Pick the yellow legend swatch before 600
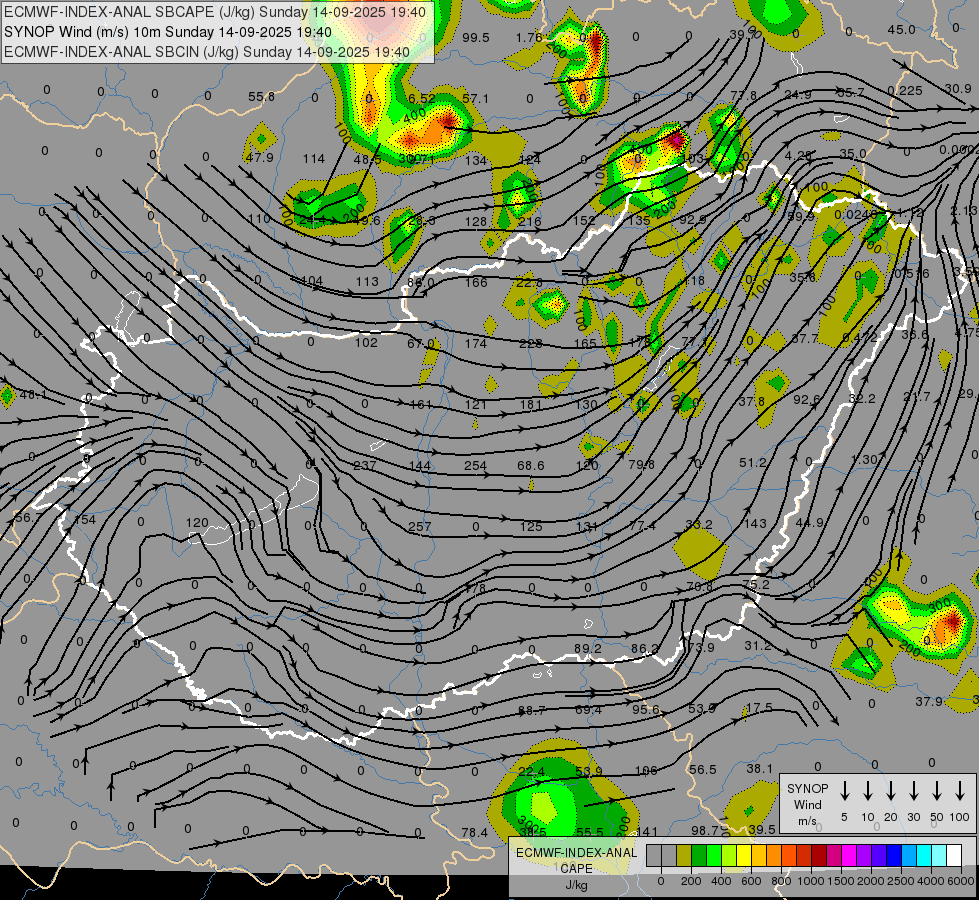979x900 pixels. 744,856
